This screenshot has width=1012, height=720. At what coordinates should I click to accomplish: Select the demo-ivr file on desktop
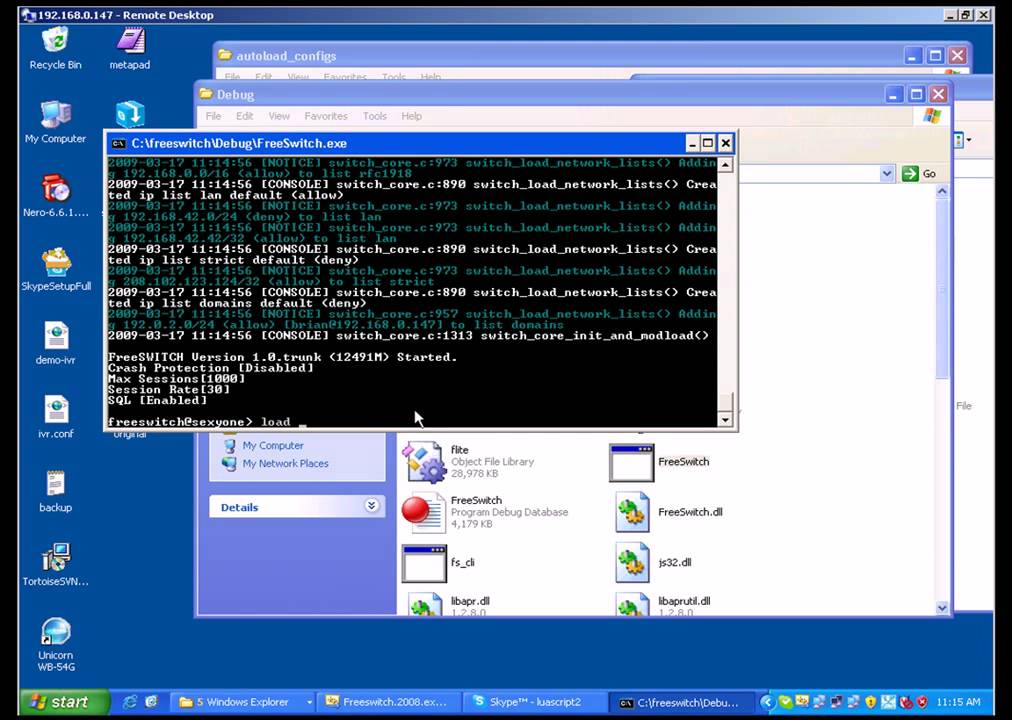coord(56,343)
